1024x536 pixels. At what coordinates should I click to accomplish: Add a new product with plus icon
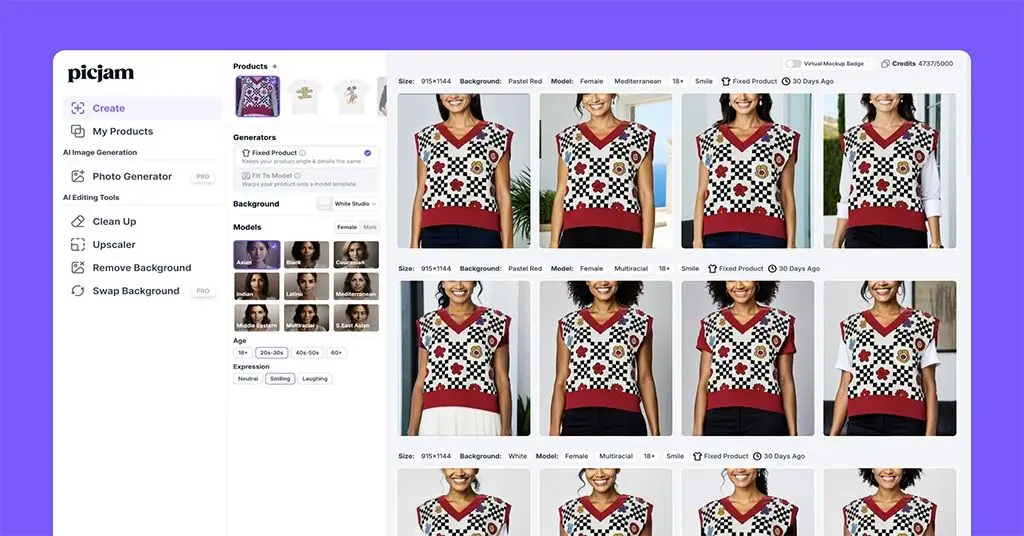[x=275, y=67]
